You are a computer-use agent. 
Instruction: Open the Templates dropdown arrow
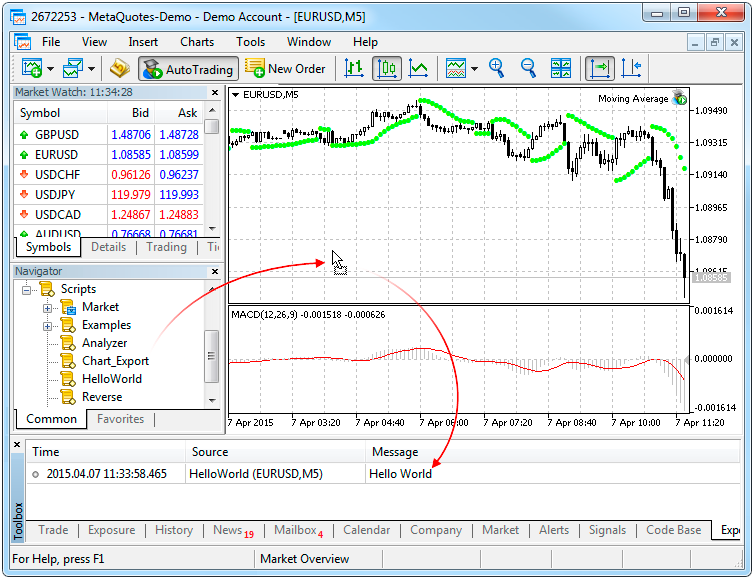click(474, 69)
